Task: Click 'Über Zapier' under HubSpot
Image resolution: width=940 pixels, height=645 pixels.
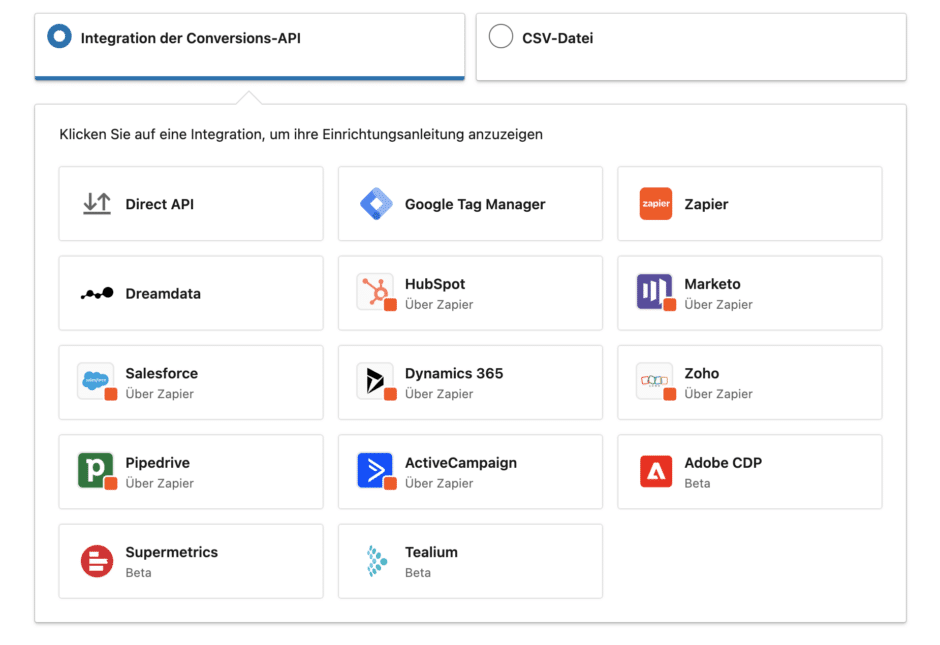Action: 439,305
